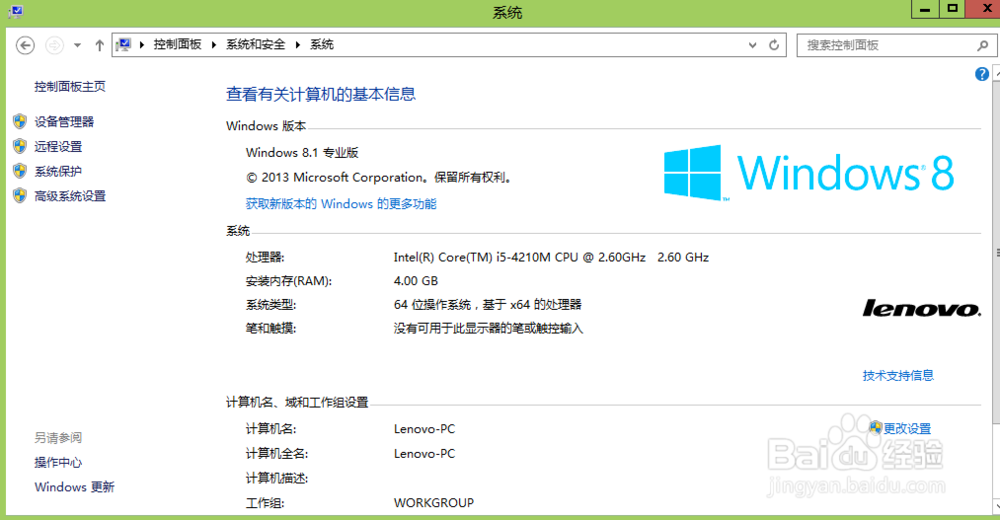Screen dimensions: 1000x520
Task: Select the Intel(R) Core(TM) i5-4210M processor value
Action: [551, 257]
